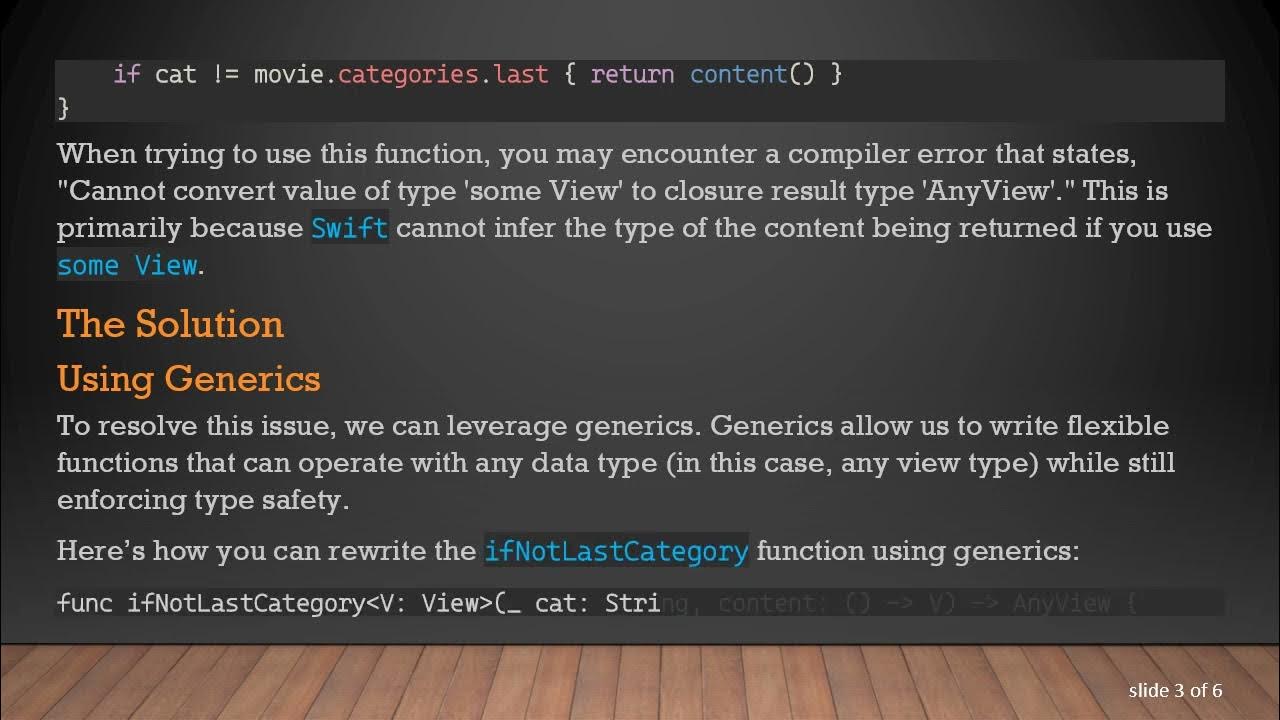Click the highlighted blue 'Swift' code word

coord(349,229)
